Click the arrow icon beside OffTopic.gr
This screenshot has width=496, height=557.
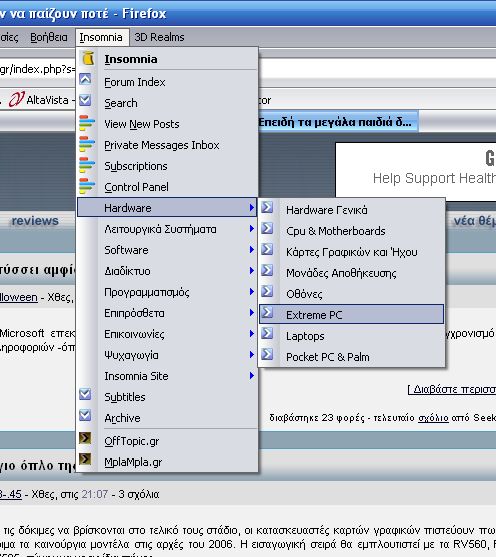click(x=85, y=438)
